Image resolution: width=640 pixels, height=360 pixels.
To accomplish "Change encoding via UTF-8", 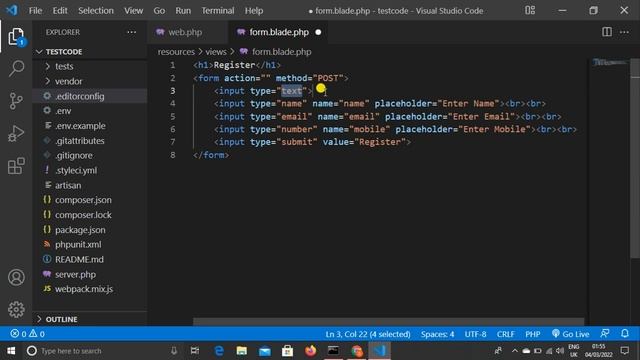I will [x=475, y=334].
